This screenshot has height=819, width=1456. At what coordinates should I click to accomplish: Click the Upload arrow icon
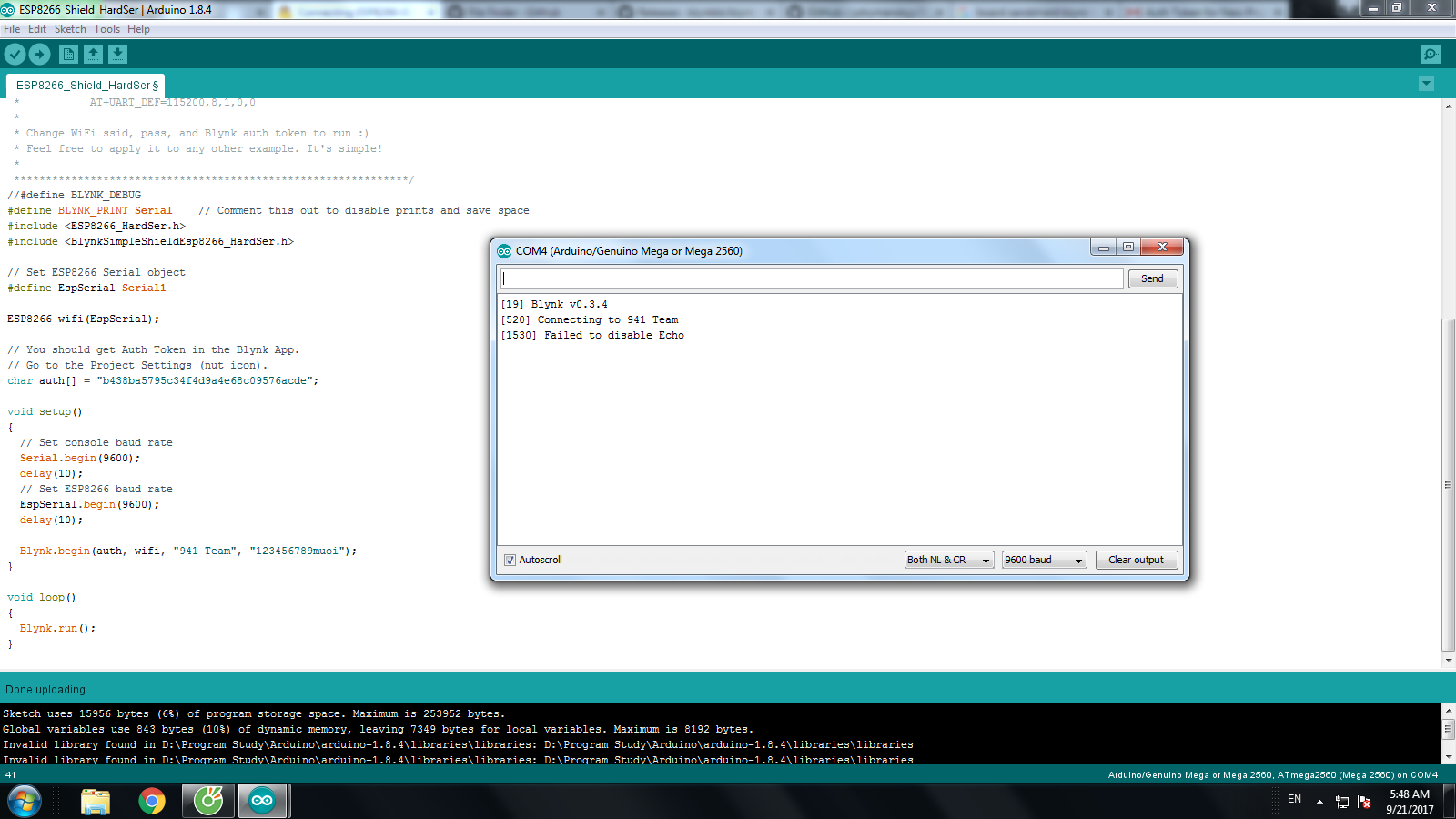pos(39,54)
